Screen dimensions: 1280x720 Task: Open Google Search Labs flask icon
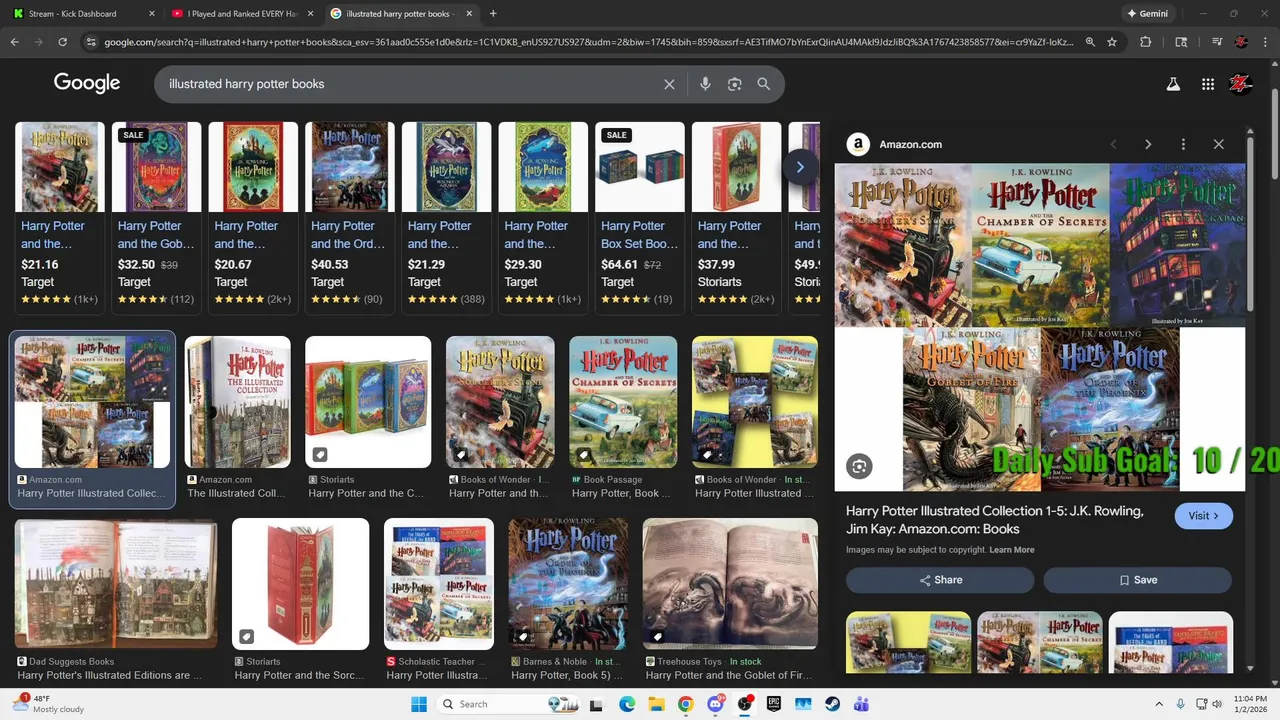(1173, 84)
